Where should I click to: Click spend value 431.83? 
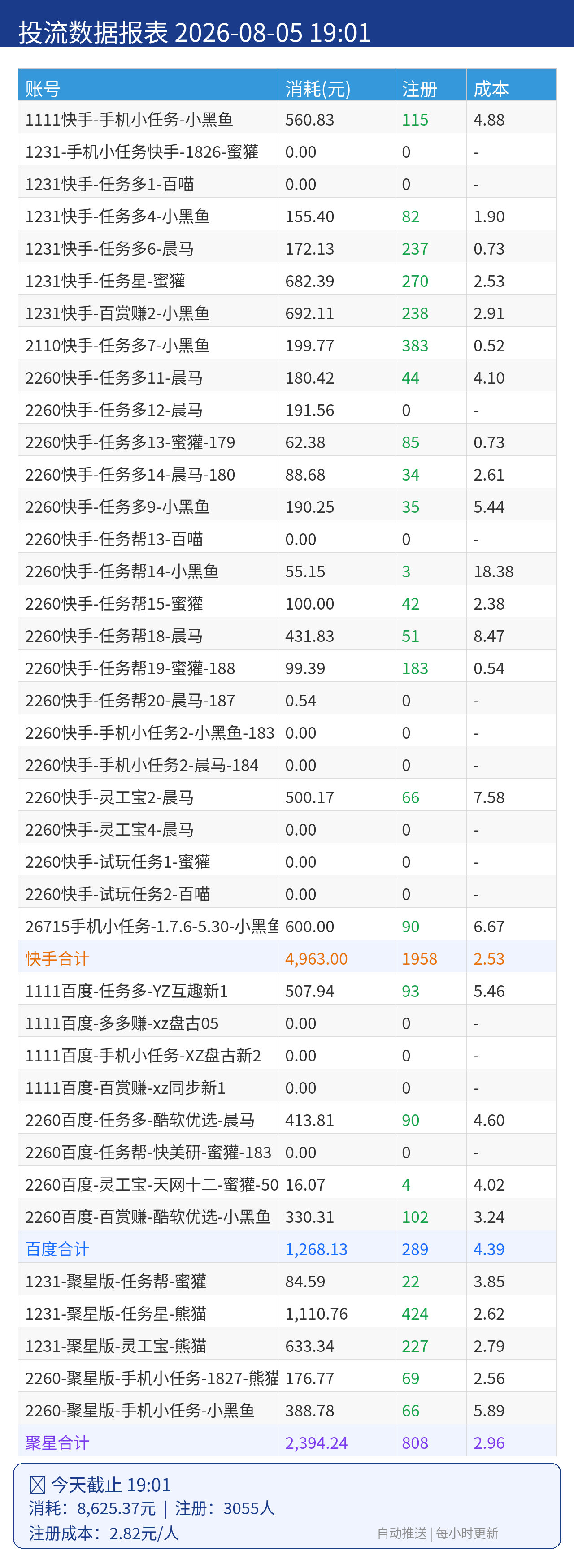coord(310,636)
